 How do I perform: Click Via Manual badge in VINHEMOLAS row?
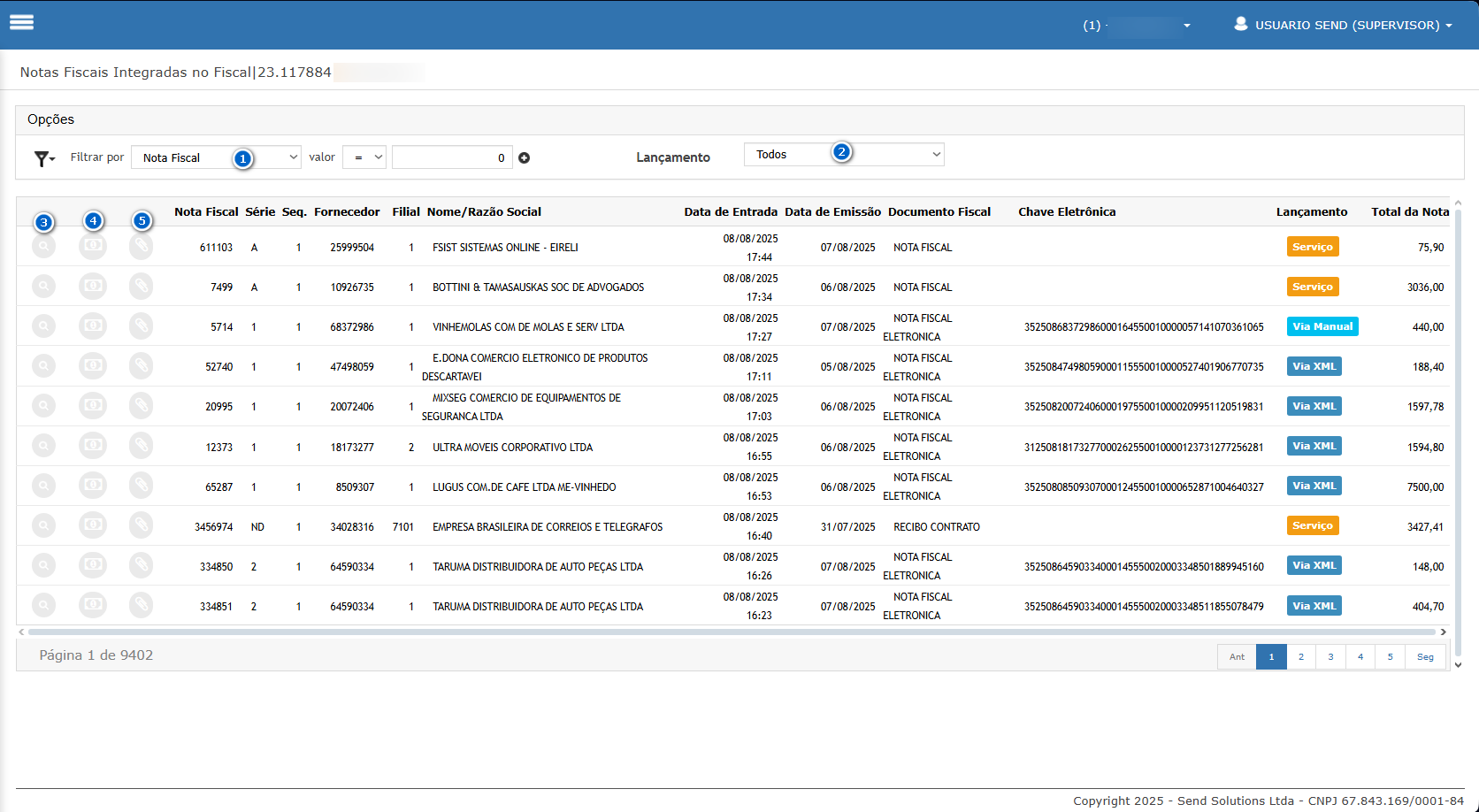point(1322,326)
